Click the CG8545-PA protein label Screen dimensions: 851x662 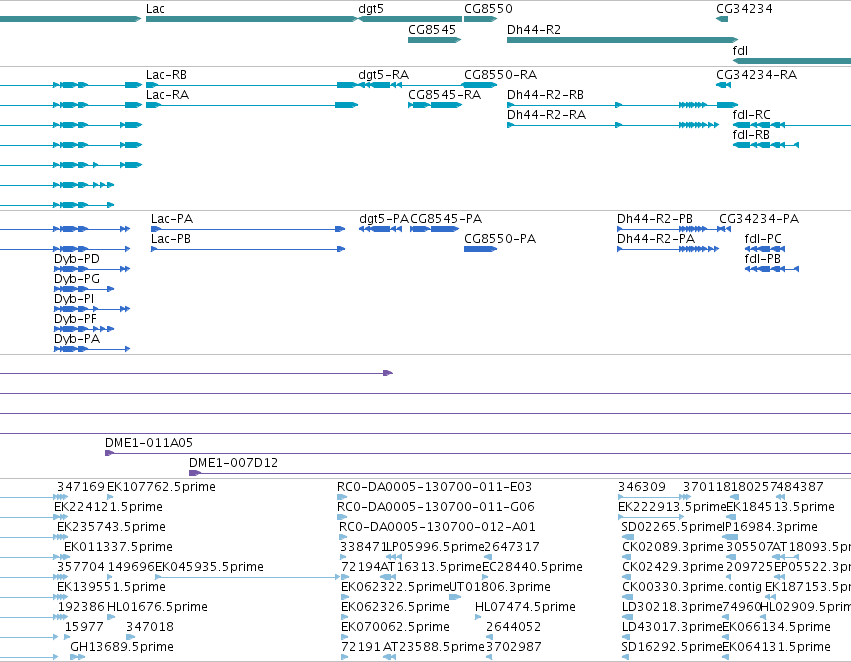coord(446,219)
